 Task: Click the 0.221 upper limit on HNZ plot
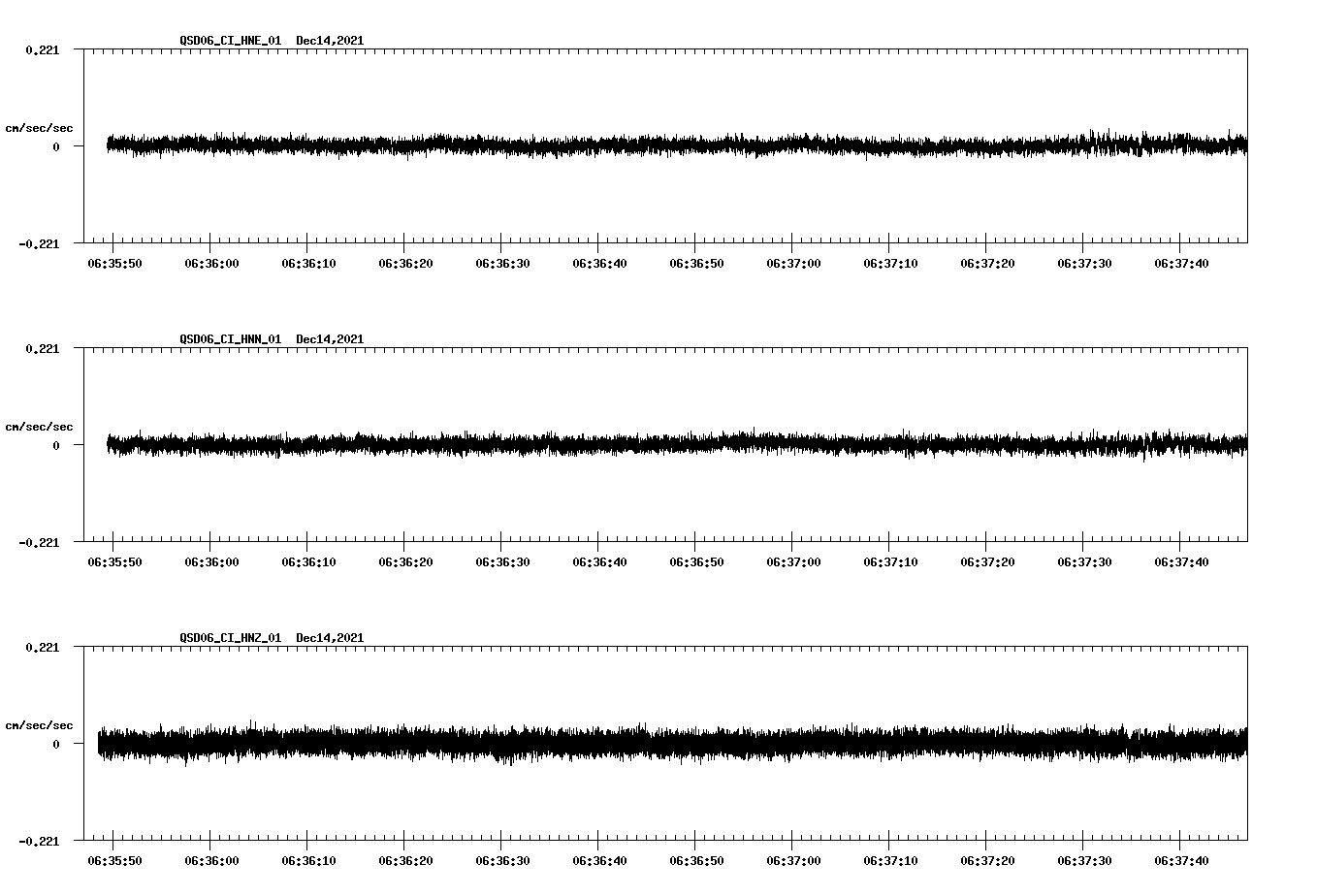click(42, 647)
